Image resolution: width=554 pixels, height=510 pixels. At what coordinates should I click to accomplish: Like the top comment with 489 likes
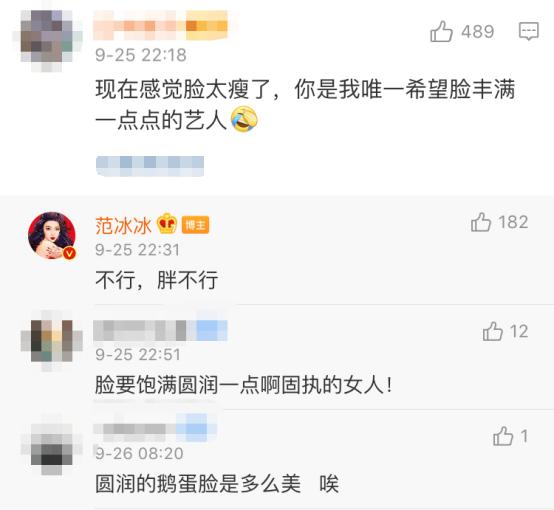[441, 31]
